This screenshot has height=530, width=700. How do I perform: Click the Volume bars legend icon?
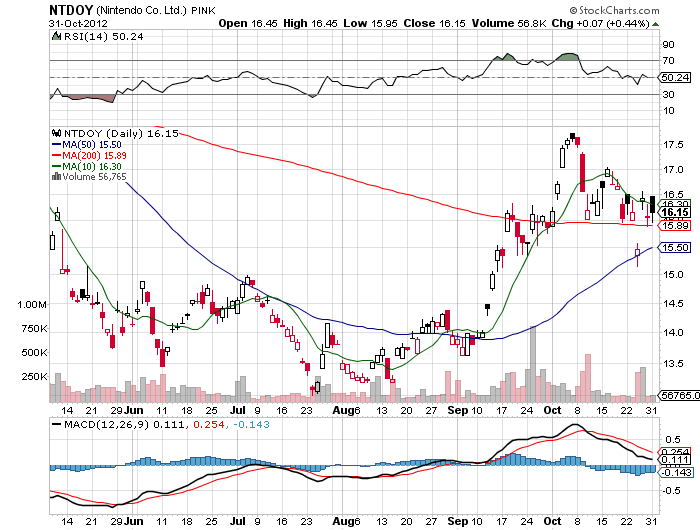(x=56, y=177)
